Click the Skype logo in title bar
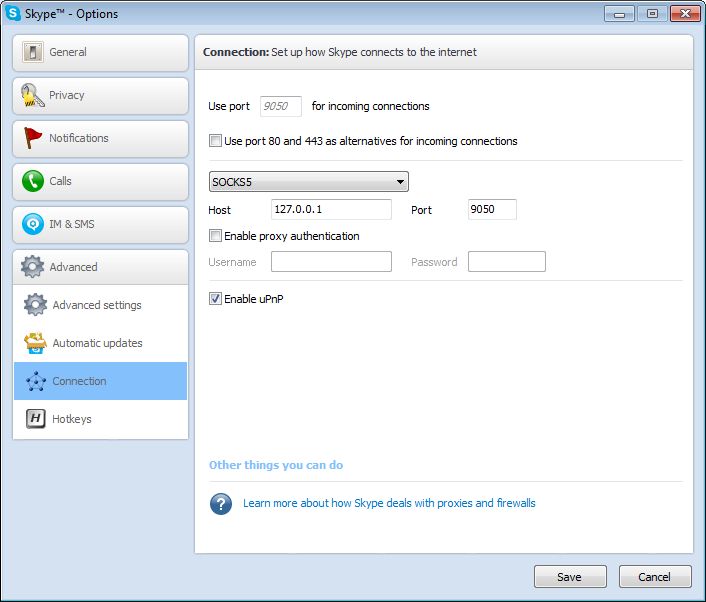This screenshot has height=602, width=706. [13, 13]
